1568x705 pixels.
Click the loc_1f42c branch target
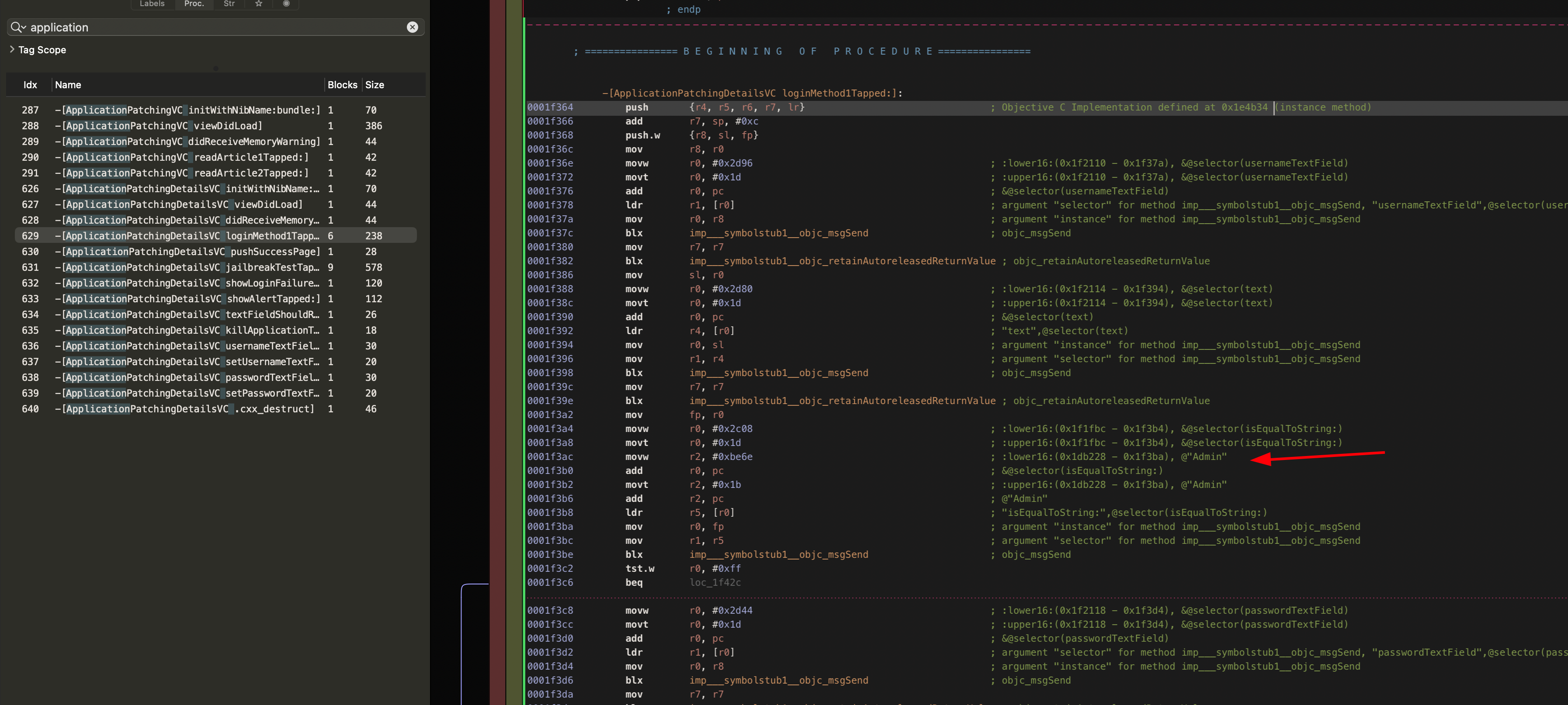point(715,583)
